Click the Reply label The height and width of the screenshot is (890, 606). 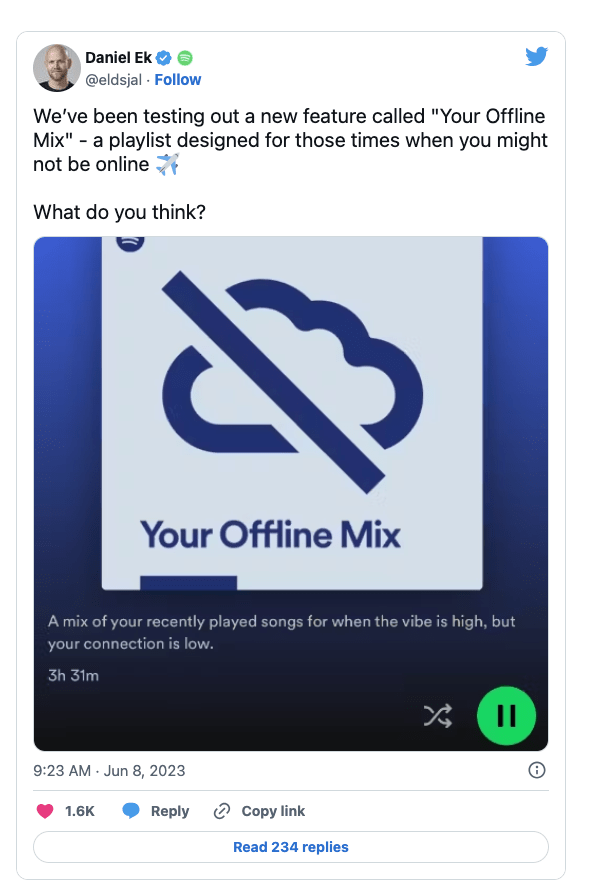click(x=170, y=811)
